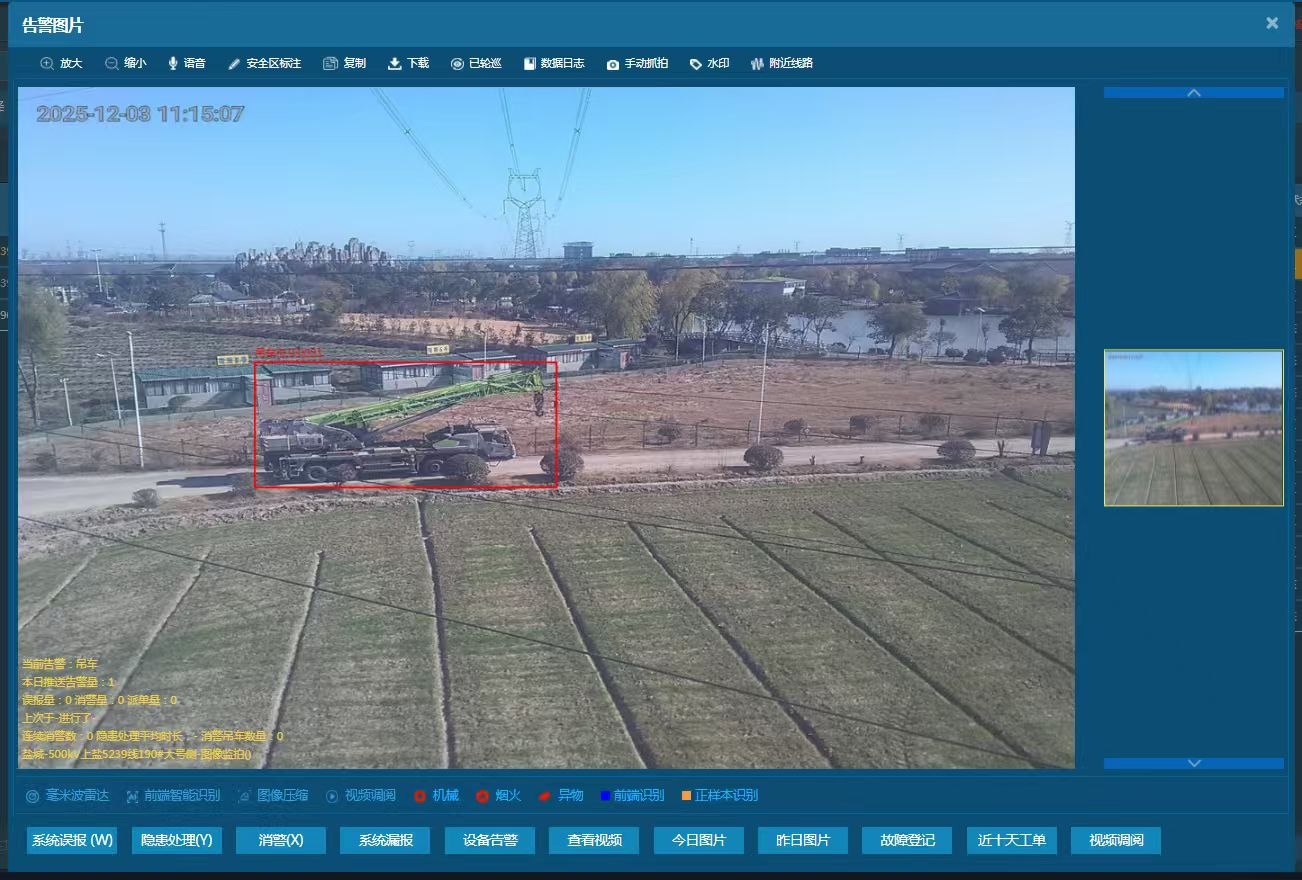Activate the 语音 microphone tool
Screen dimensions: 1302x880
(x=173, y=64)
